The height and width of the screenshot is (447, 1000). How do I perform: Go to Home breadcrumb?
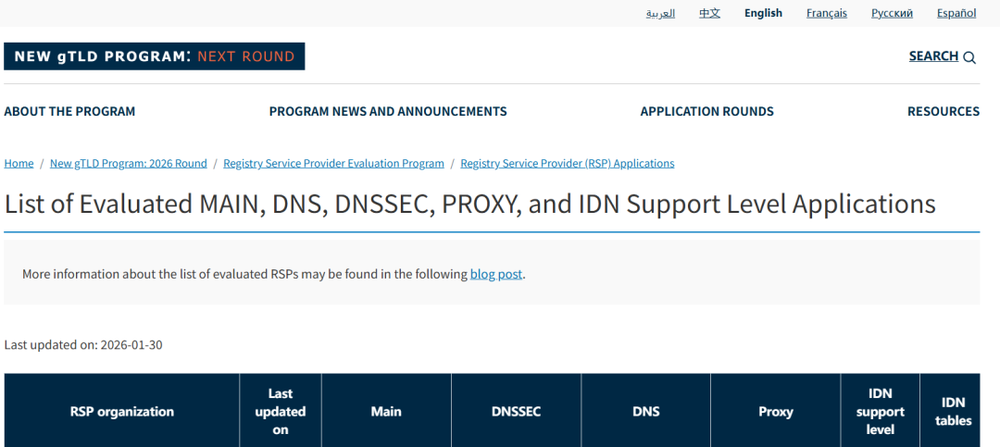point(19,163)
